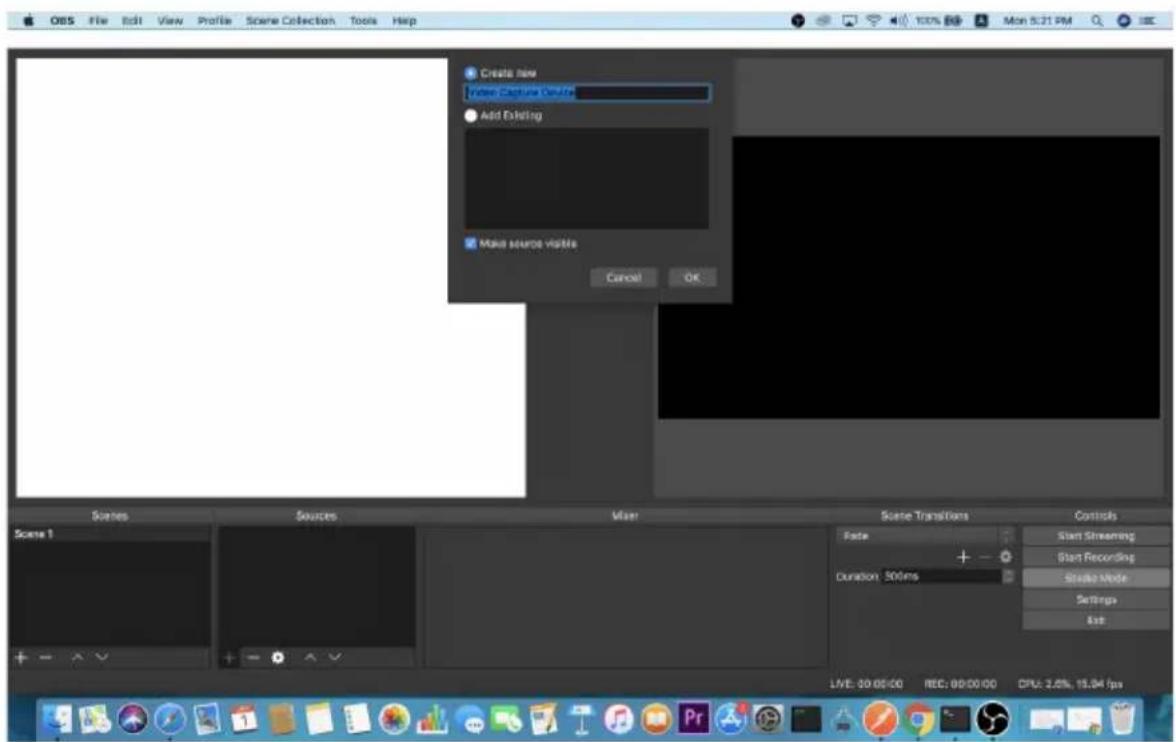Toggle Make source visible checkbox

pyautogui.click(x=471, y=244)
